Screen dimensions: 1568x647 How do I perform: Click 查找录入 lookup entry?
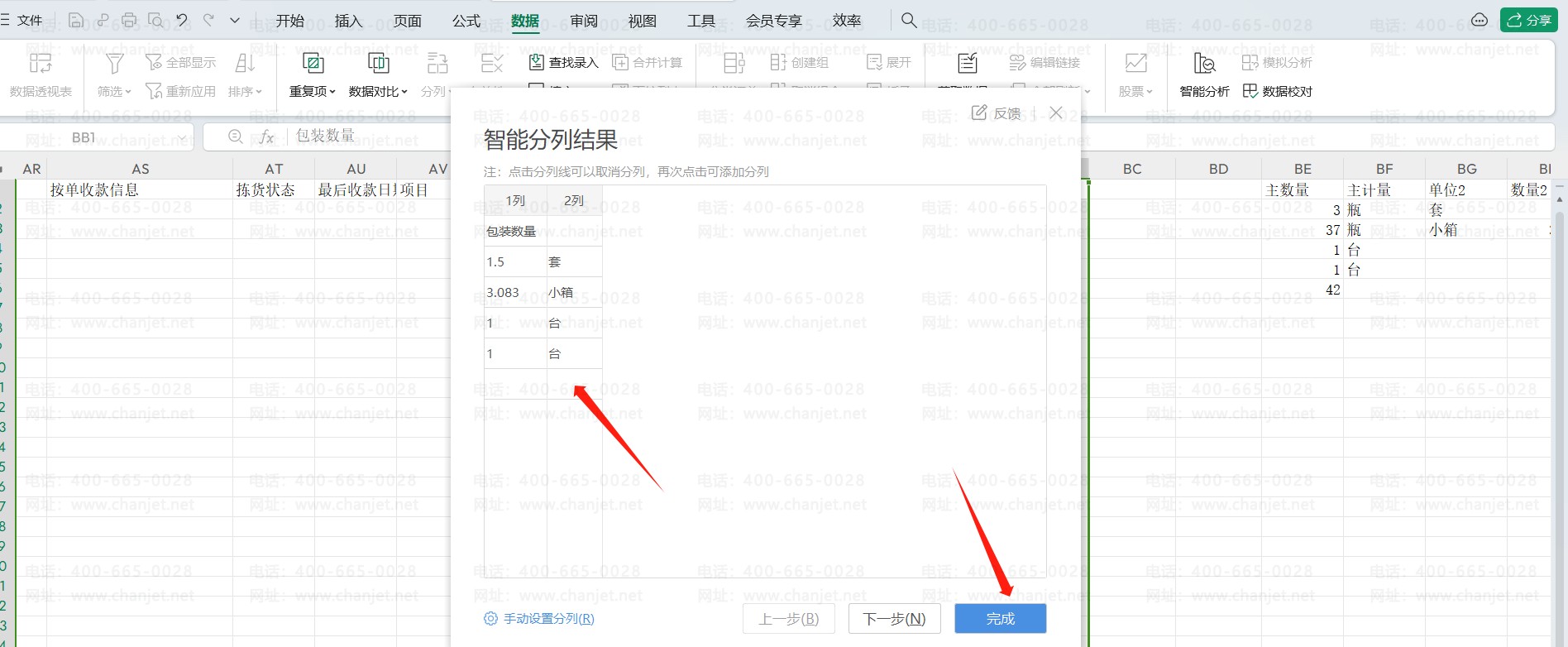563,62
